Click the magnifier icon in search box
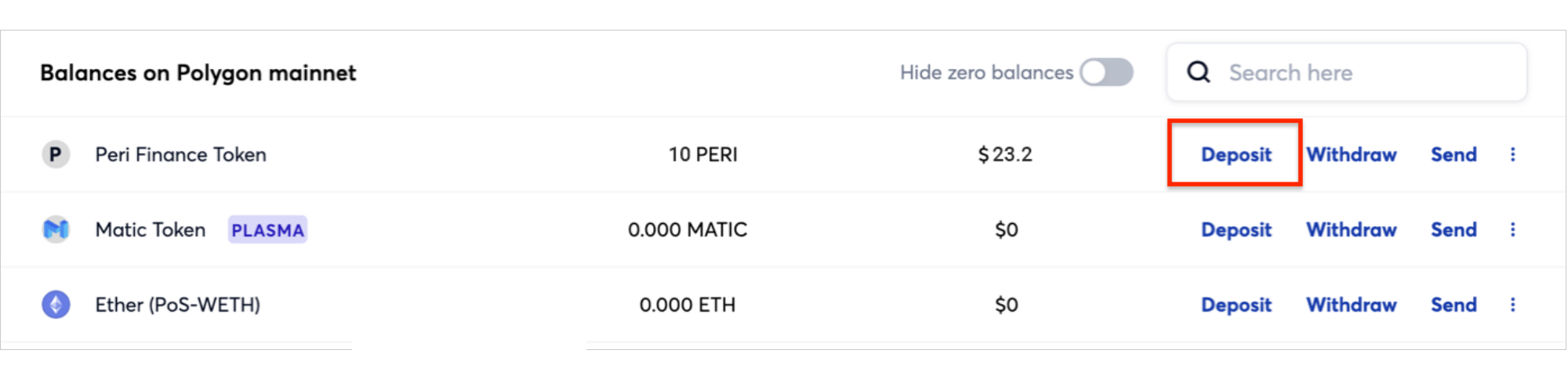 [1199, 73]
